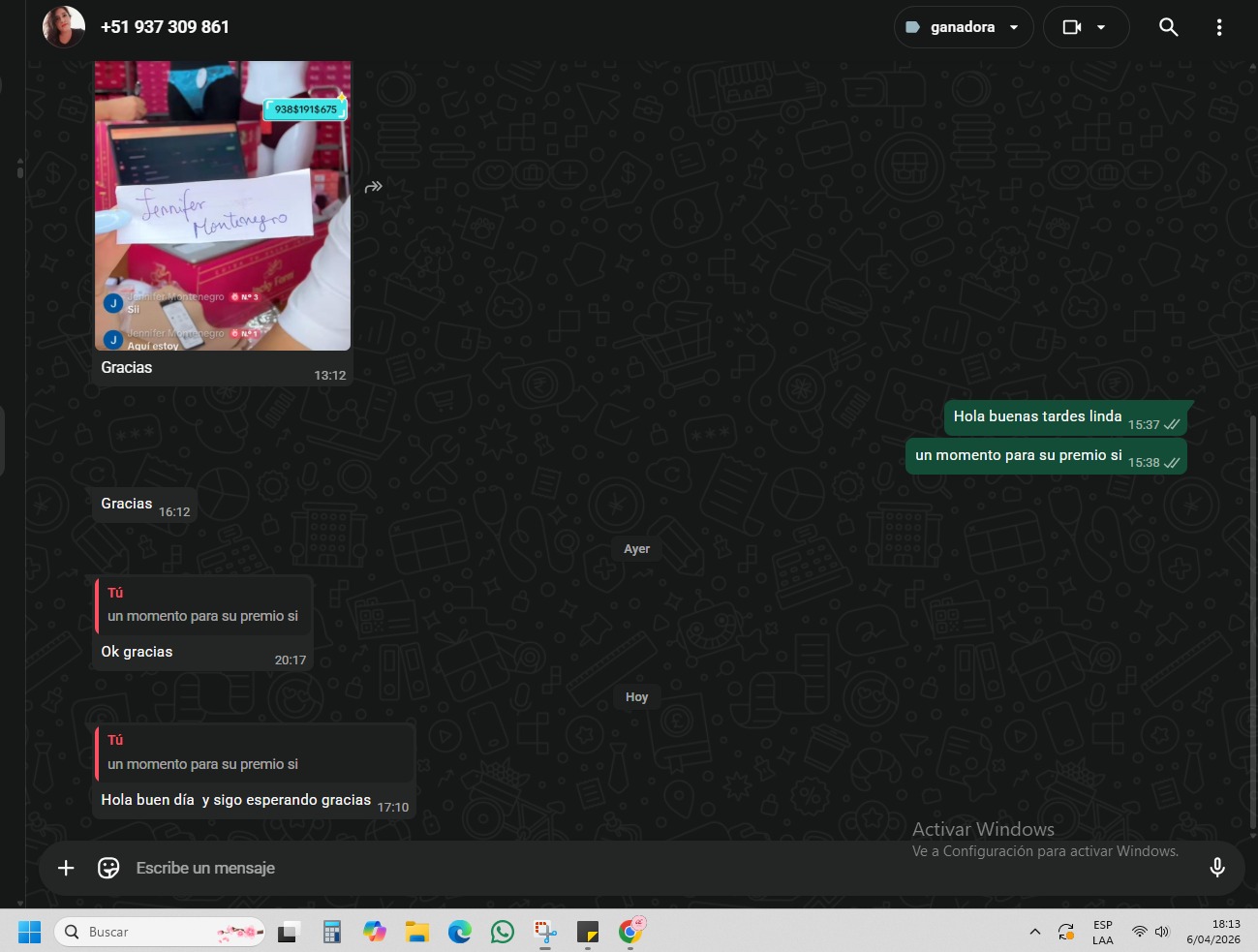
Task: Open the emoji and sticker picker
Action: [x=108, y=868]
